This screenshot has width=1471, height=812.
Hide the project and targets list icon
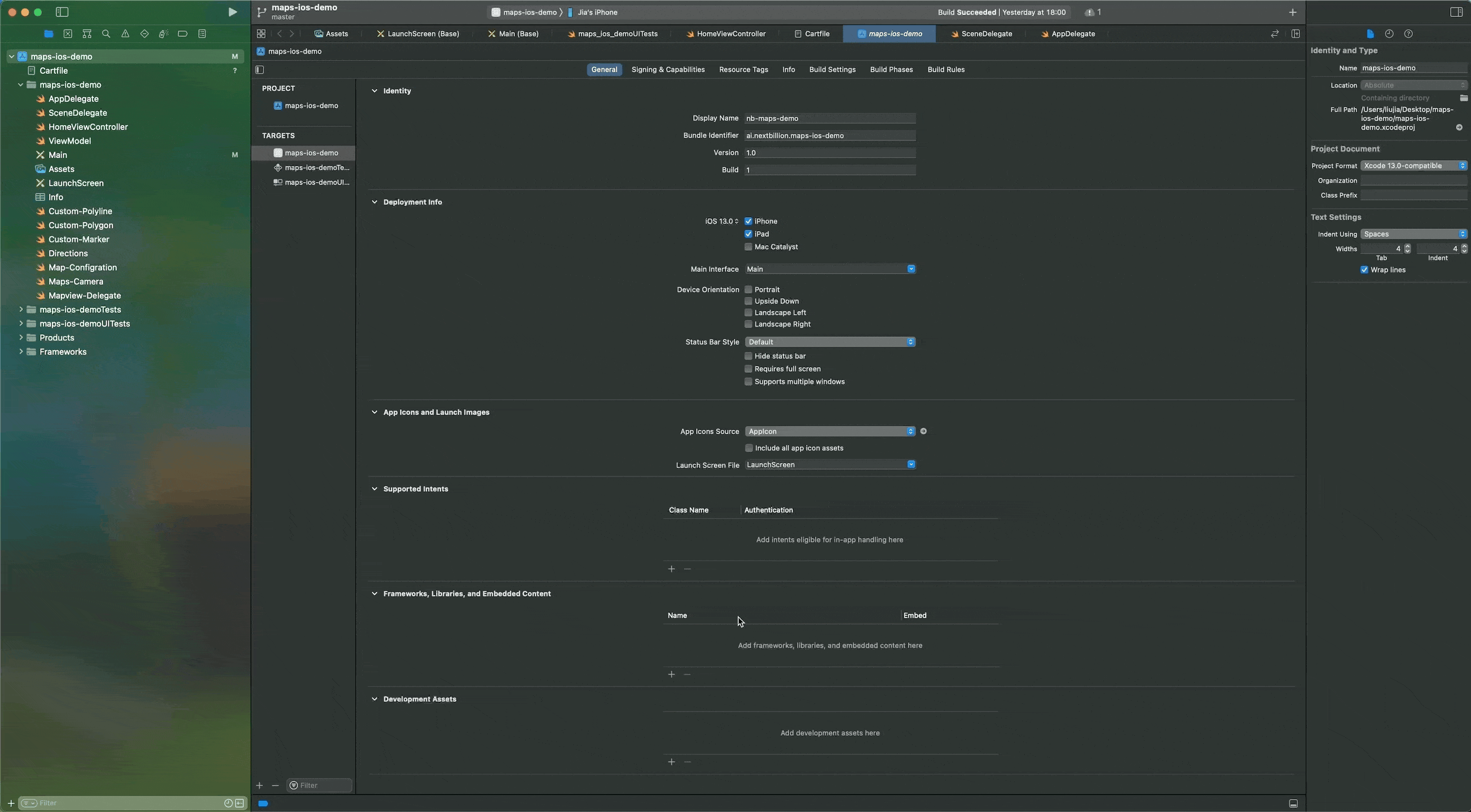click(x=260, y=70)
